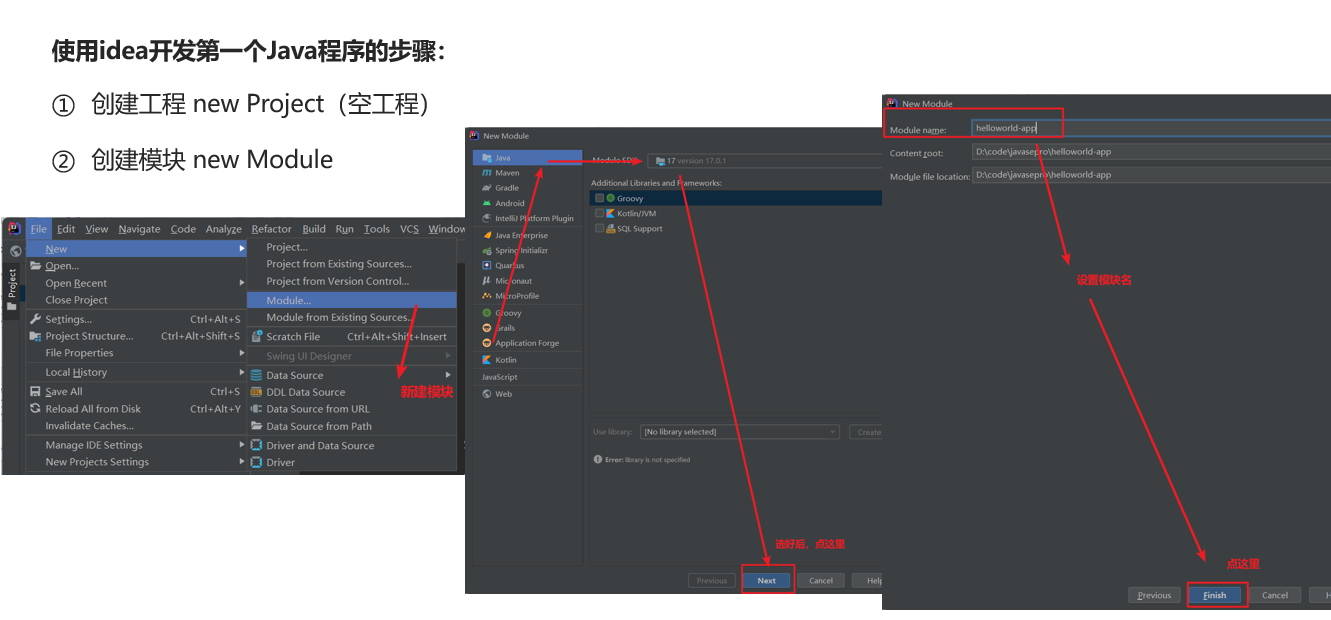Screen dimensions: 1331x620
Task: Open the Build menu
Action: (x=314, y=229)
